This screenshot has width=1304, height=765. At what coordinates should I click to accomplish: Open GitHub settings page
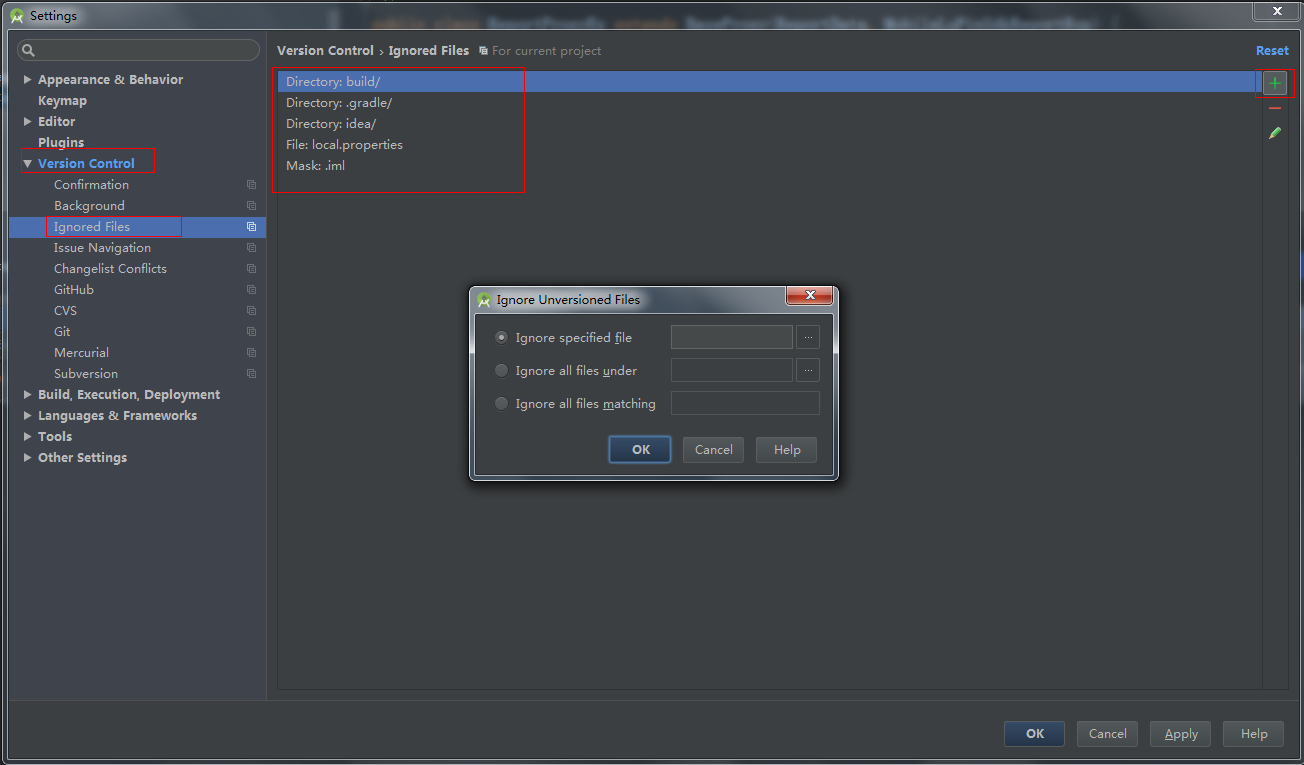point(74,290)
